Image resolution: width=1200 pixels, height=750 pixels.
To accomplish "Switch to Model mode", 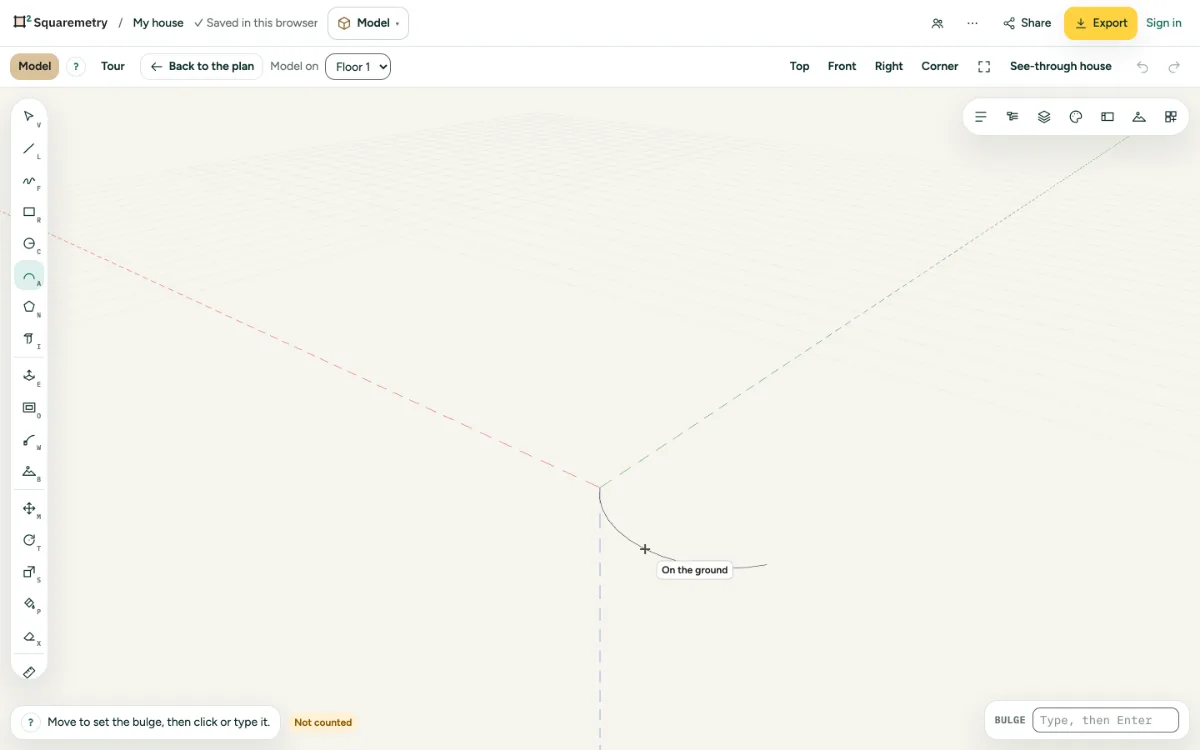I will tap(35, 67).
